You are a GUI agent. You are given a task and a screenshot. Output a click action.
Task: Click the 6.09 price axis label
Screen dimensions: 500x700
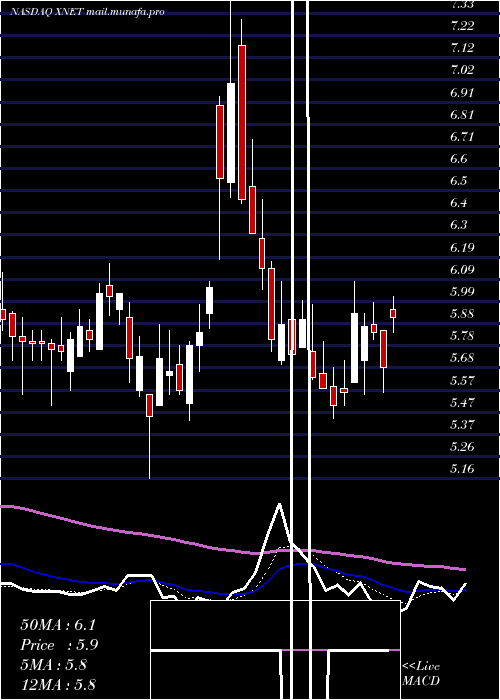(x=462, y=270)
